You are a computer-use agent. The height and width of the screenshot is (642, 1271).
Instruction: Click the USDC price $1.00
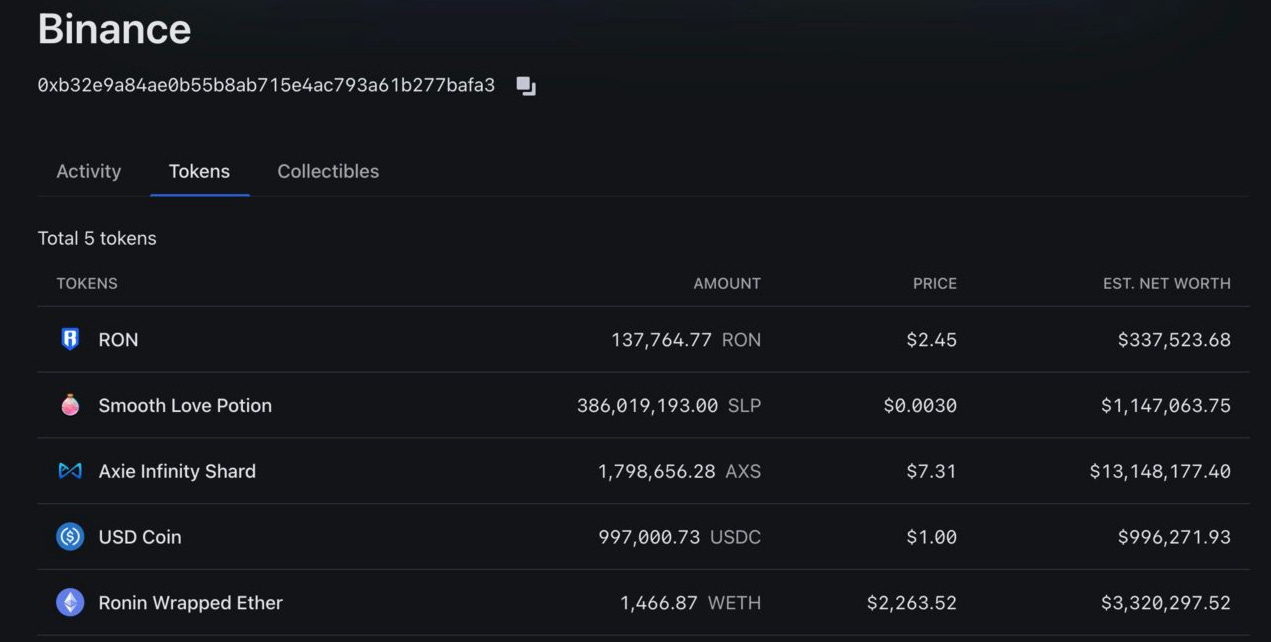[x=932, y=537]
